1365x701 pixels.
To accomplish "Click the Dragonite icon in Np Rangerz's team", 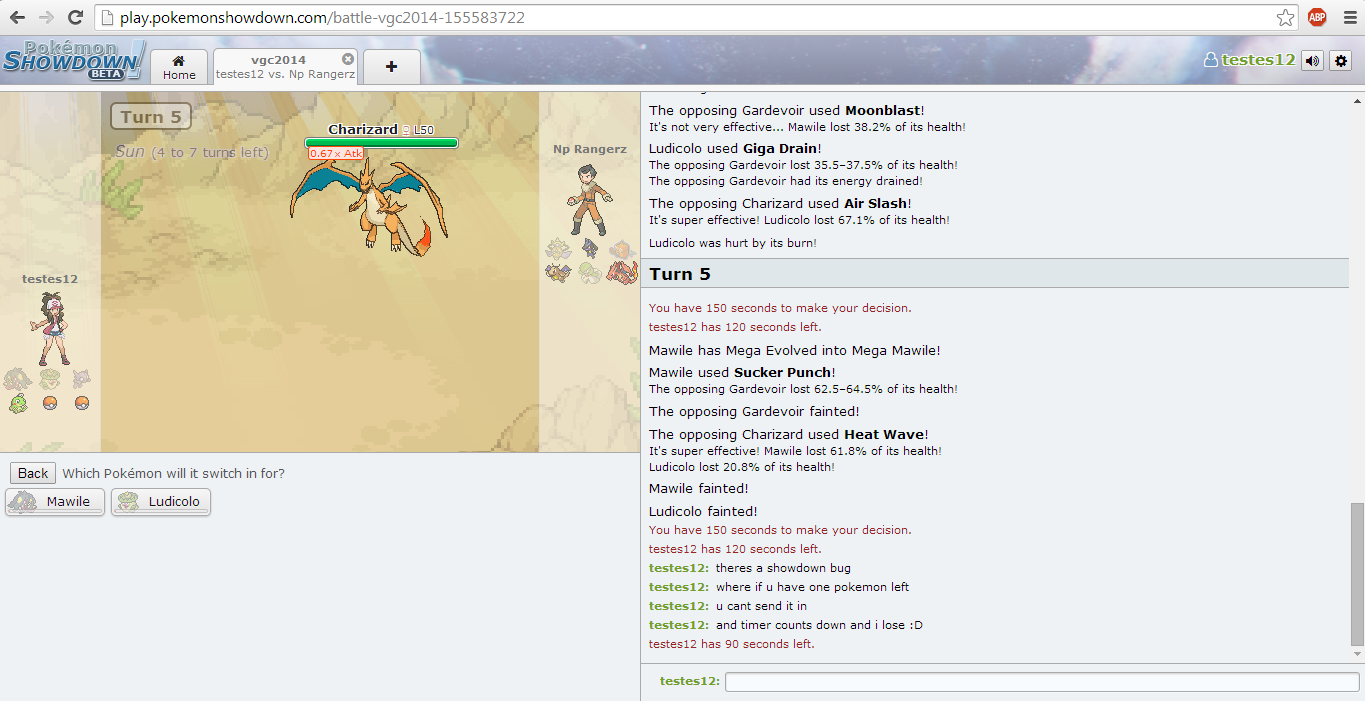I will [558, 272].
